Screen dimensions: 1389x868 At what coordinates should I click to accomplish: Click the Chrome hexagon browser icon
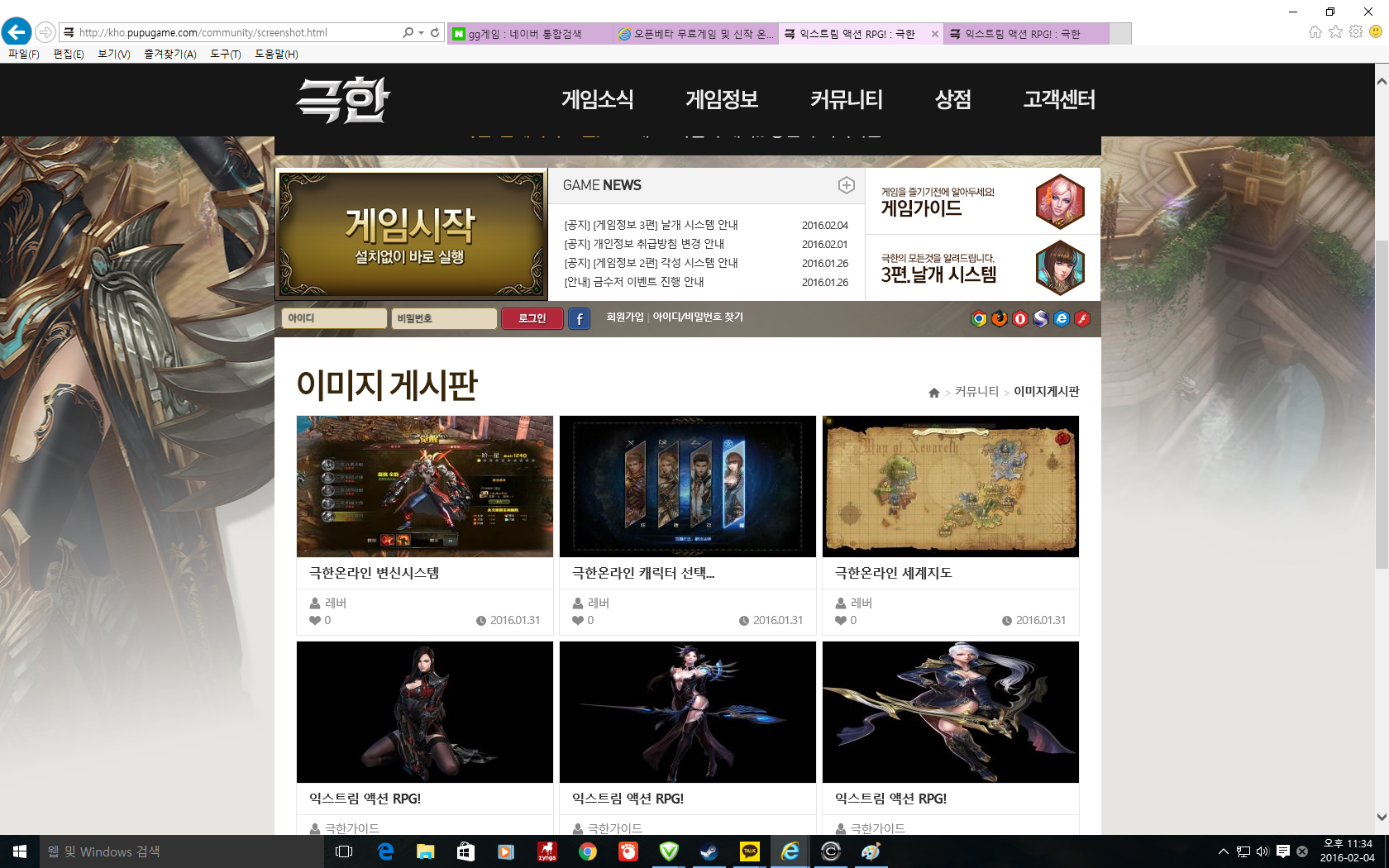(x=979, y=319)
